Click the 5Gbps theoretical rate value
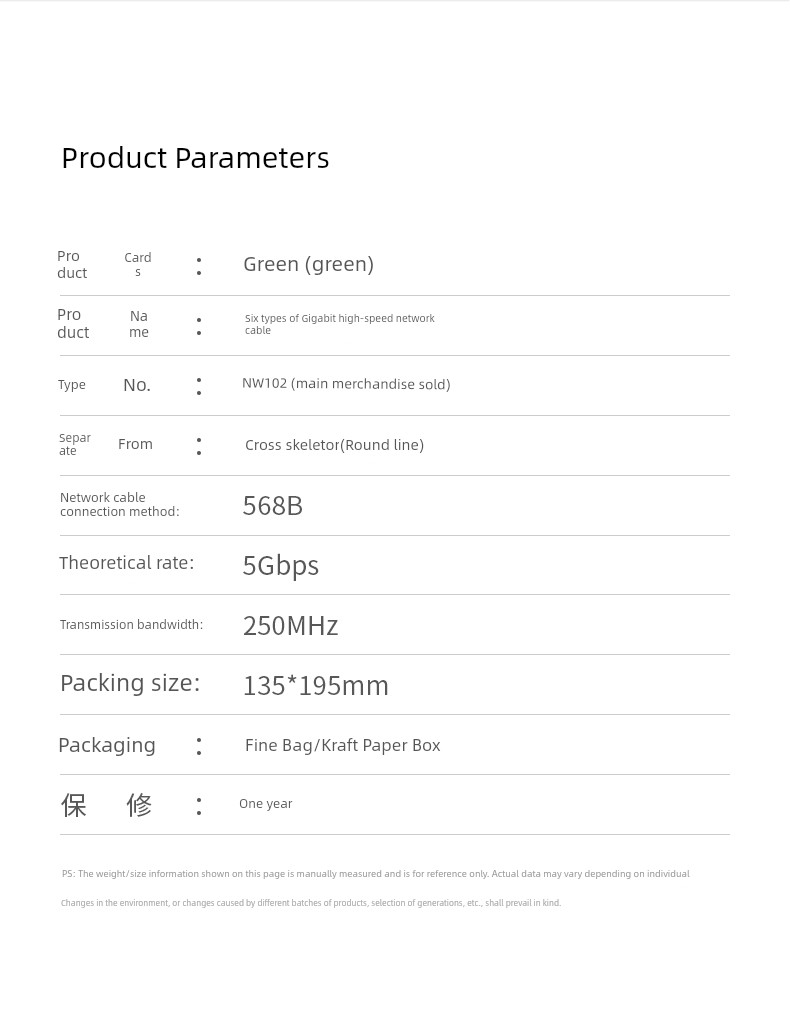 281,566
